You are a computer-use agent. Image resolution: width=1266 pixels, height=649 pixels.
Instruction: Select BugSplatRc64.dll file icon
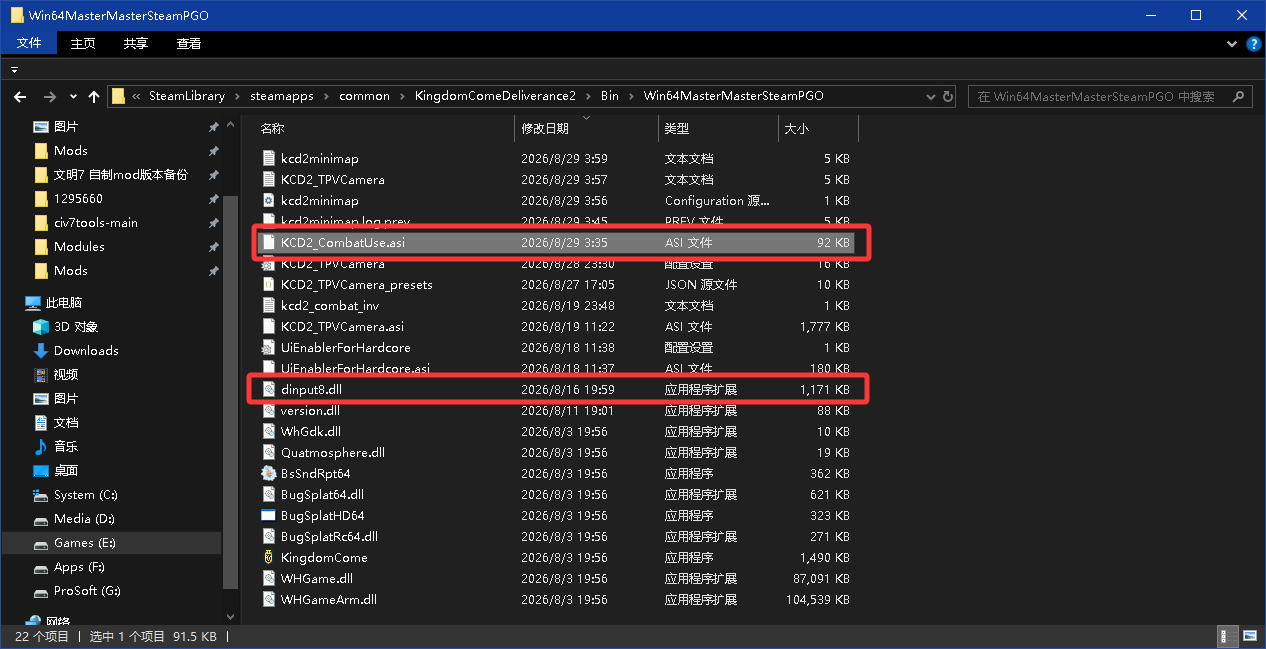click(268, 536)
